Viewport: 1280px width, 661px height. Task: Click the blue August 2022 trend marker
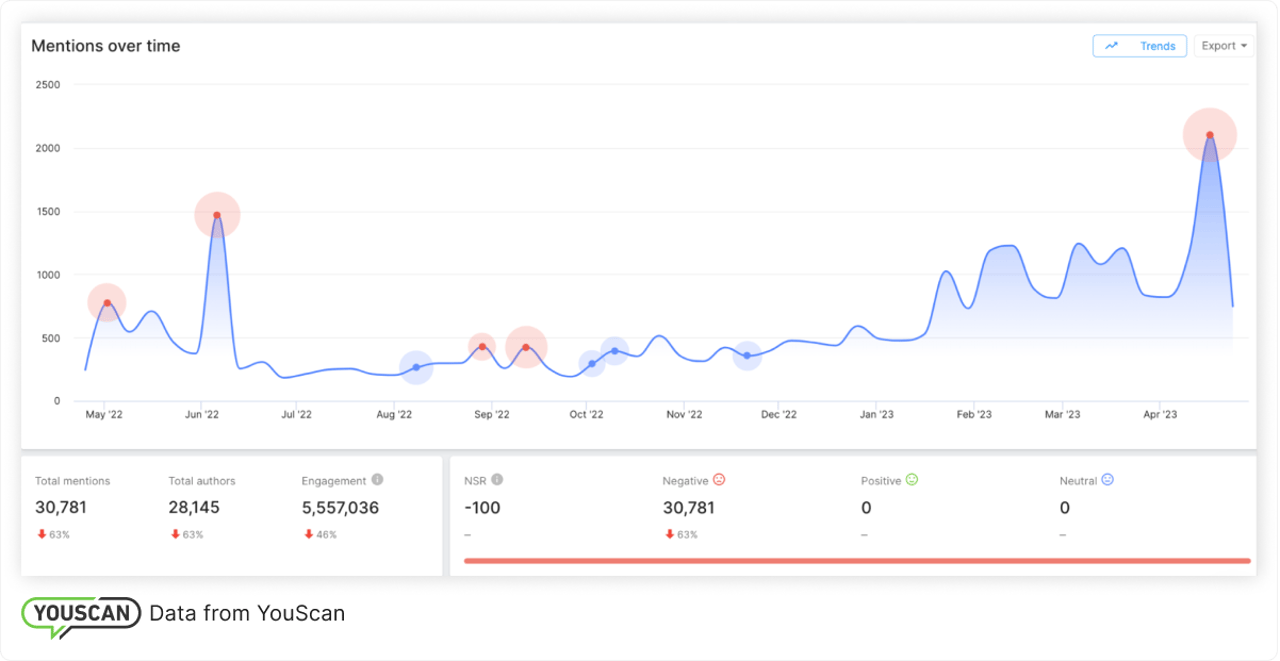click(x=416, y=367)
